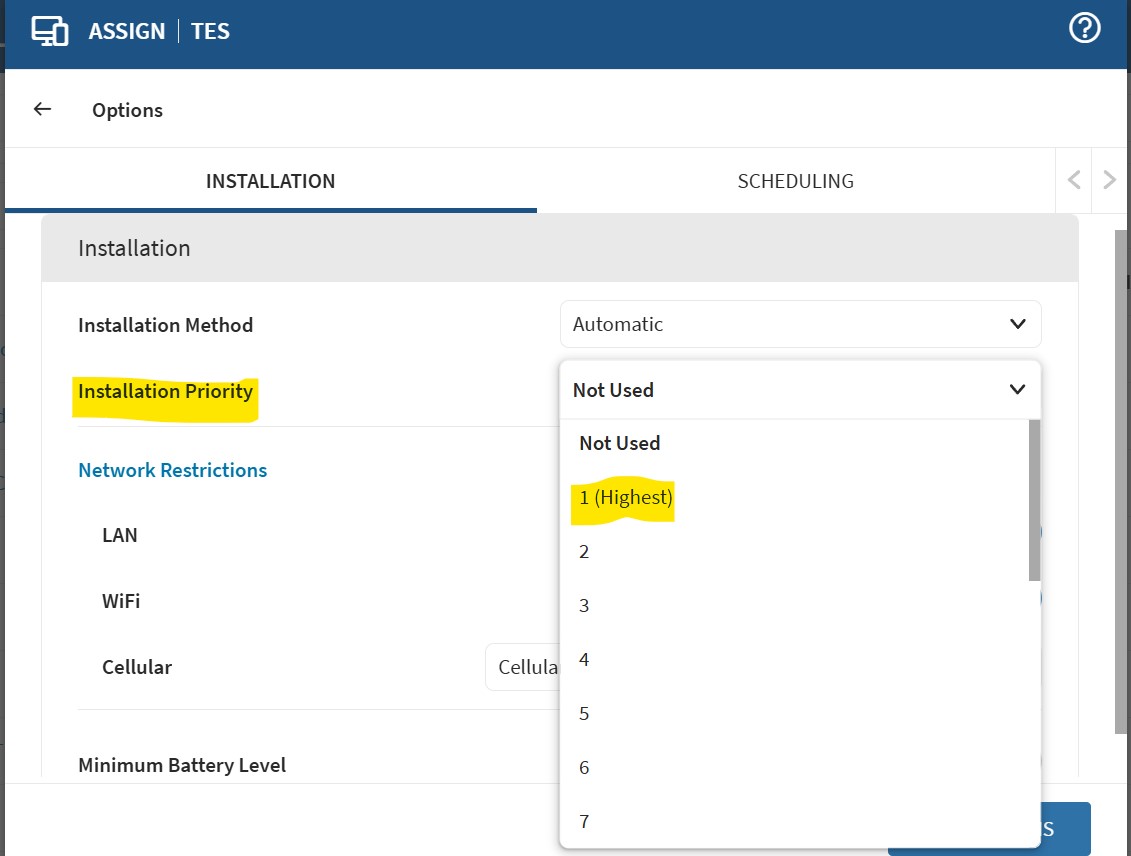This screenshot has width=1131, height=856.
Task: Open the partially hidden Cellular dropdown
Action: tap(522, 667)
